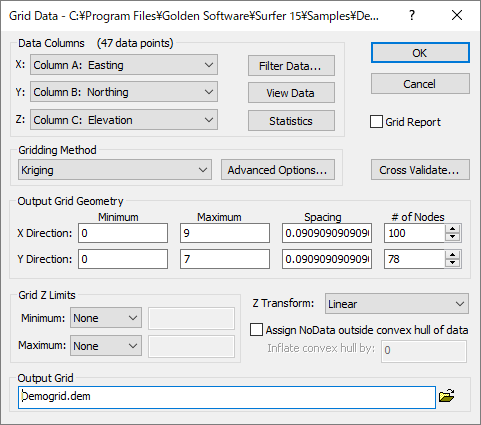
Task: Click the X Direction Maximum field
Action: tap(225, 233)
